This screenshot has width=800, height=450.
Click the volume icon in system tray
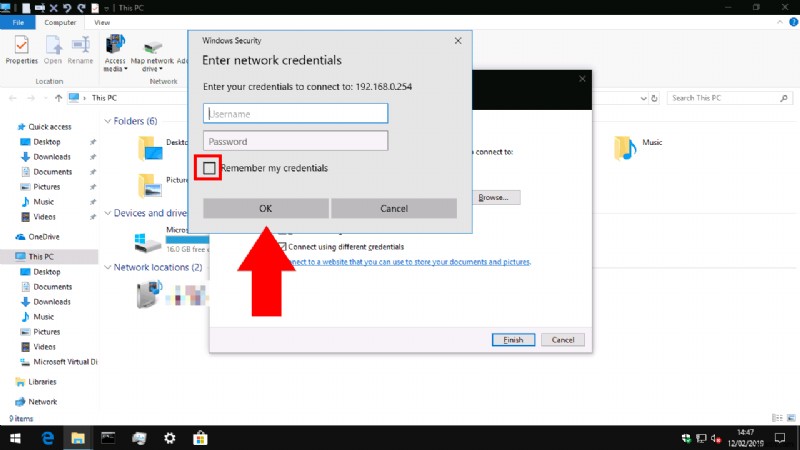coord(716,438)
